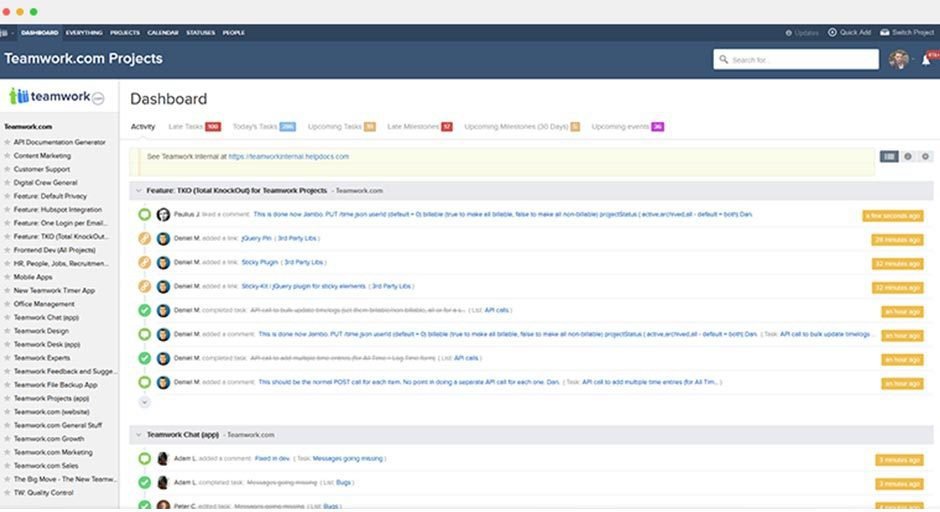
Task: Click link icon on Sticky-Kit jQuery plugin row
Action: [x=144, y=286]
